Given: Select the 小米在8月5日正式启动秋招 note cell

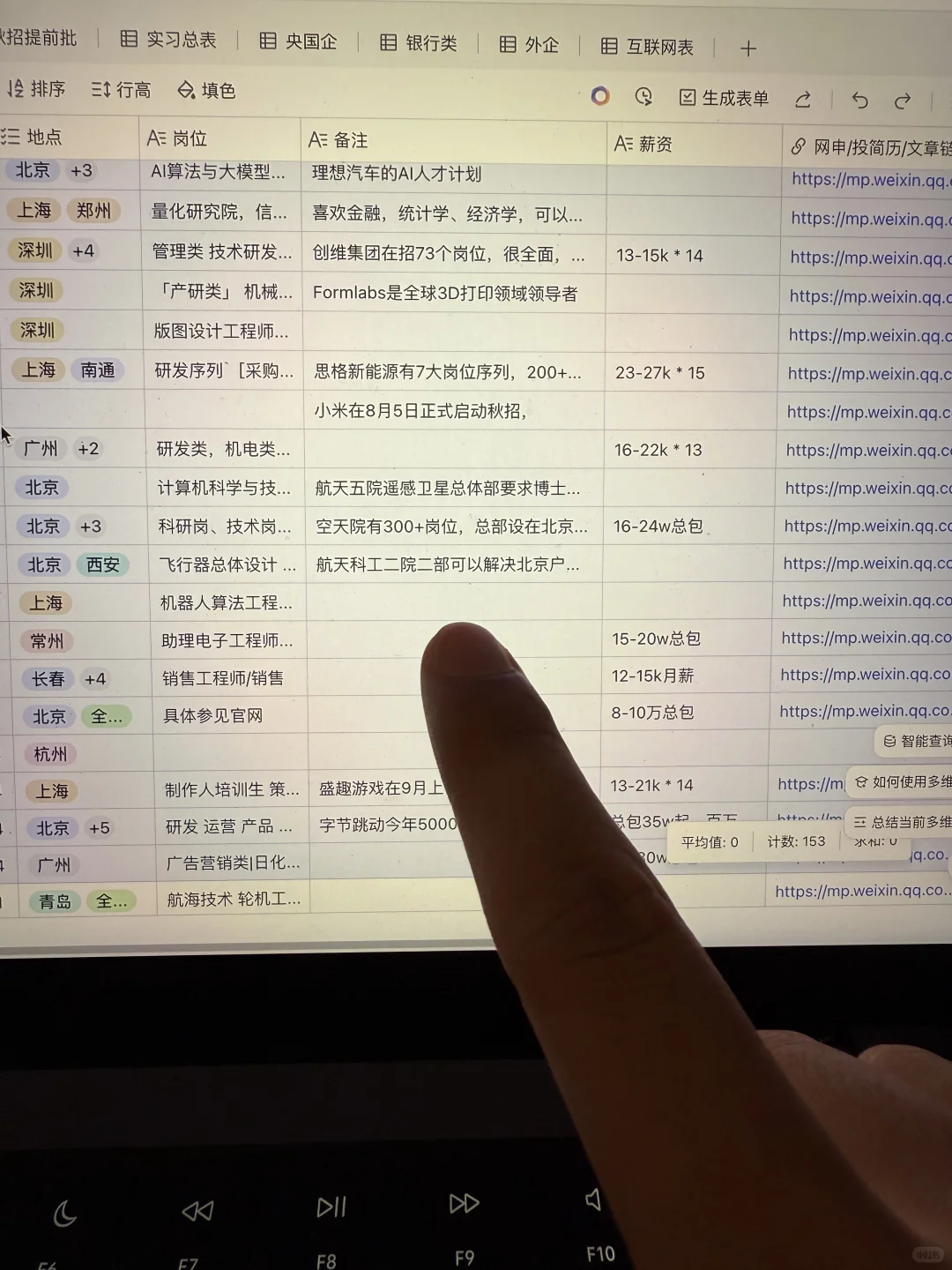Looking at the screenshot, I should (x=454, y=410).
